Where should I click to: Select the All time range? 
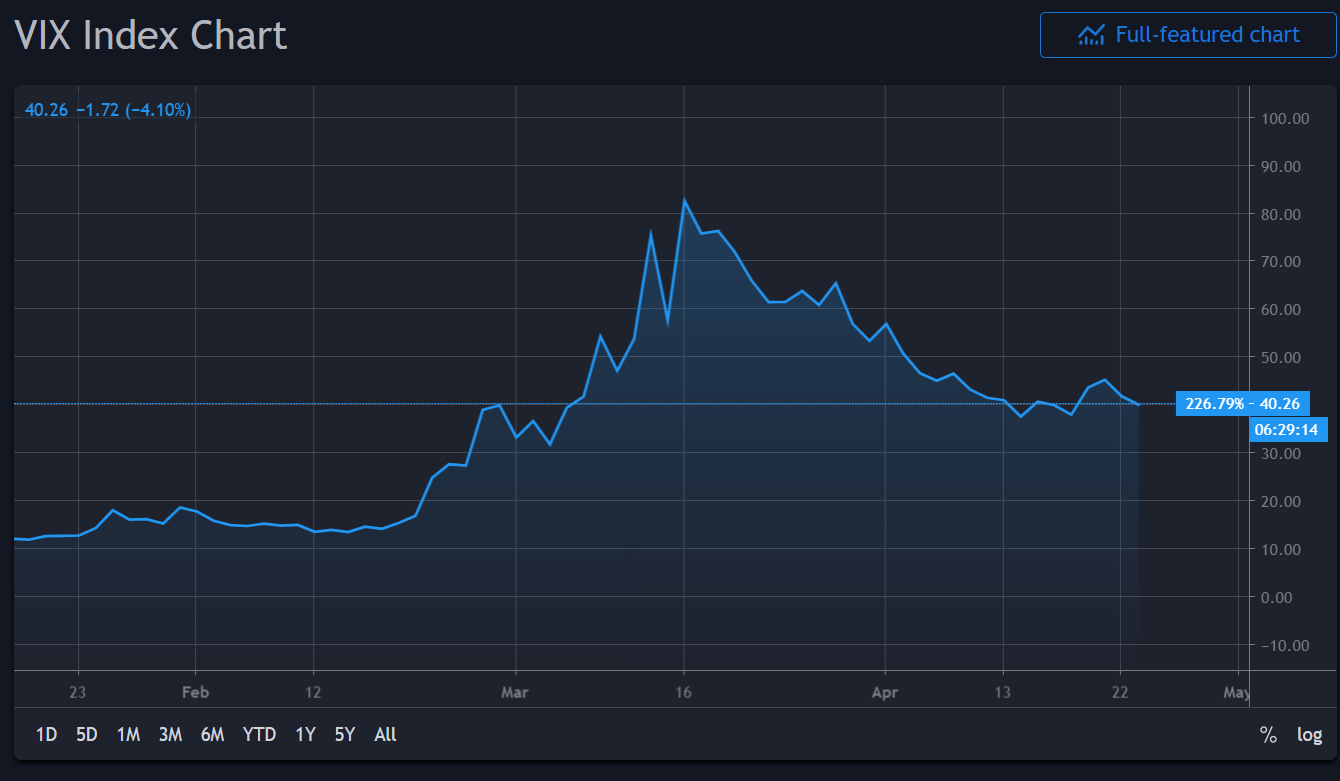tap(385, 734)
